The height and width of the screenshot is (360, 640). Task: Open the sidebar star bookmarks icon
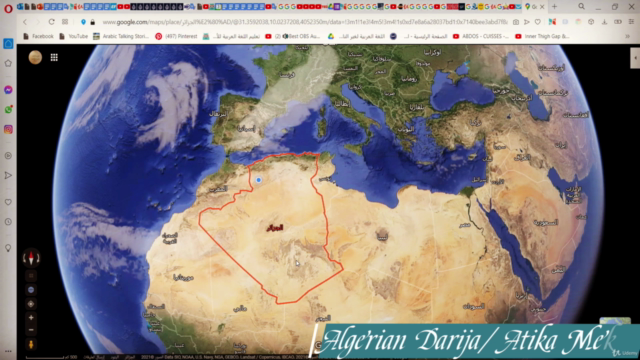8,63
